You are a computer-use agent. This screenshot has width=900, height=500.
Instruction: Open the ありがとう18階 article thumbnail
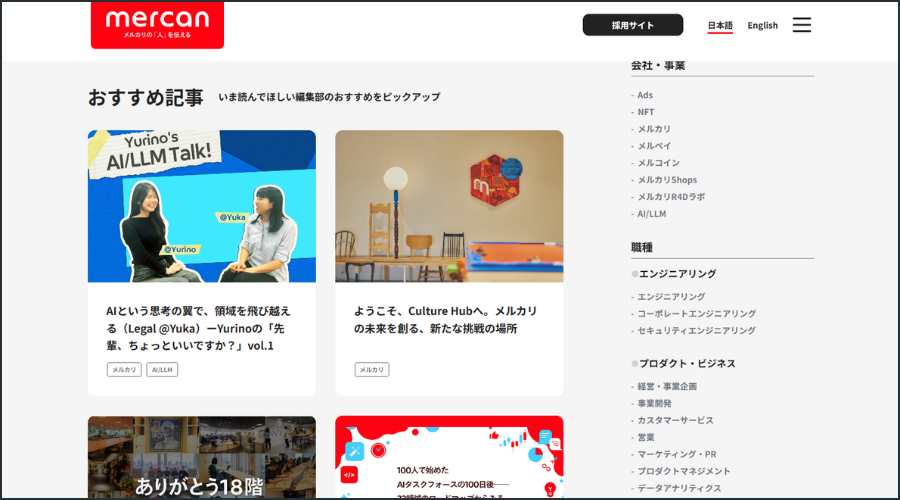[x=201, y=457]
